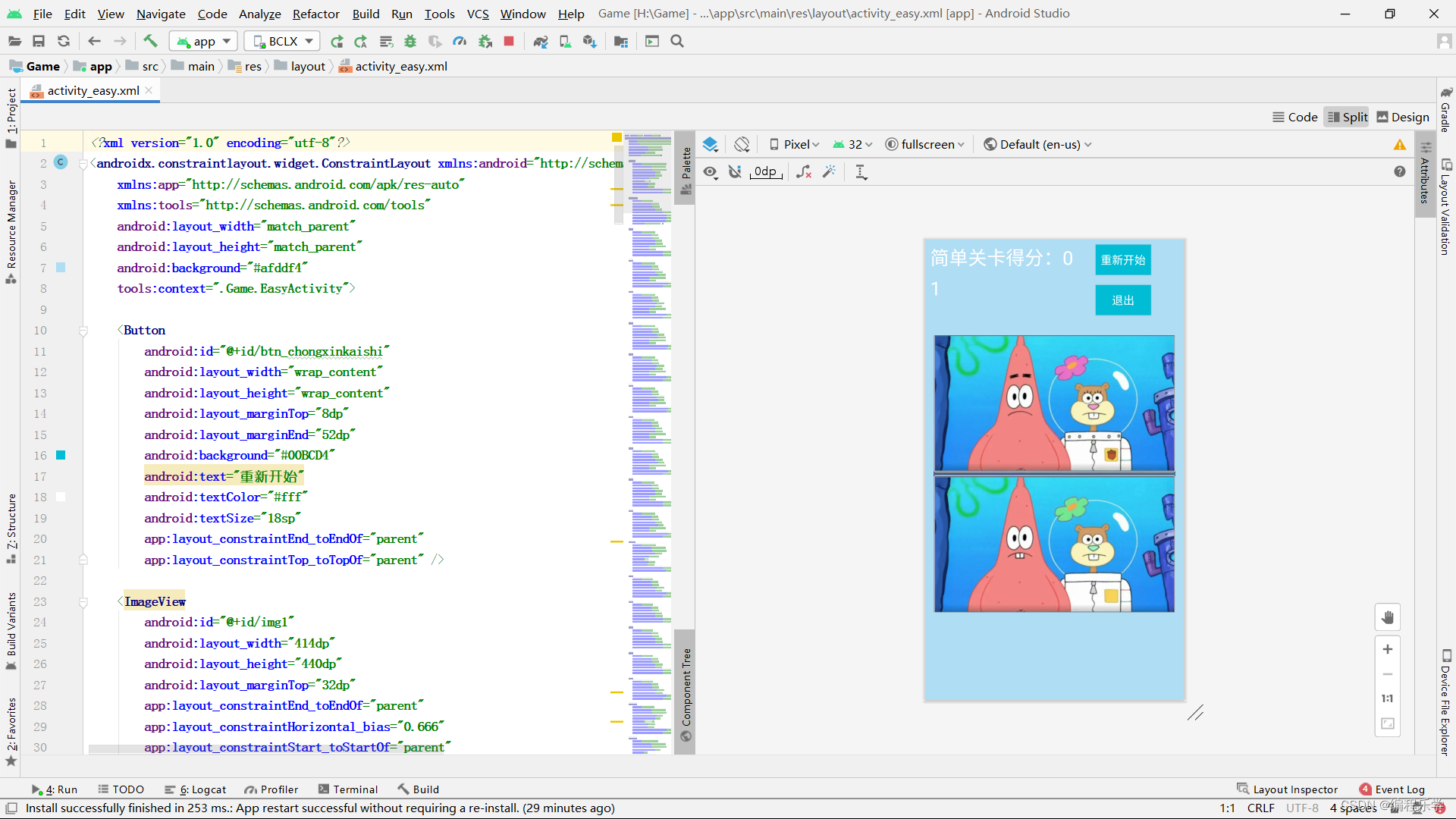1456x819 pixels.
Task: Click the Clear All Constraints icon
Action: point(804,172)
